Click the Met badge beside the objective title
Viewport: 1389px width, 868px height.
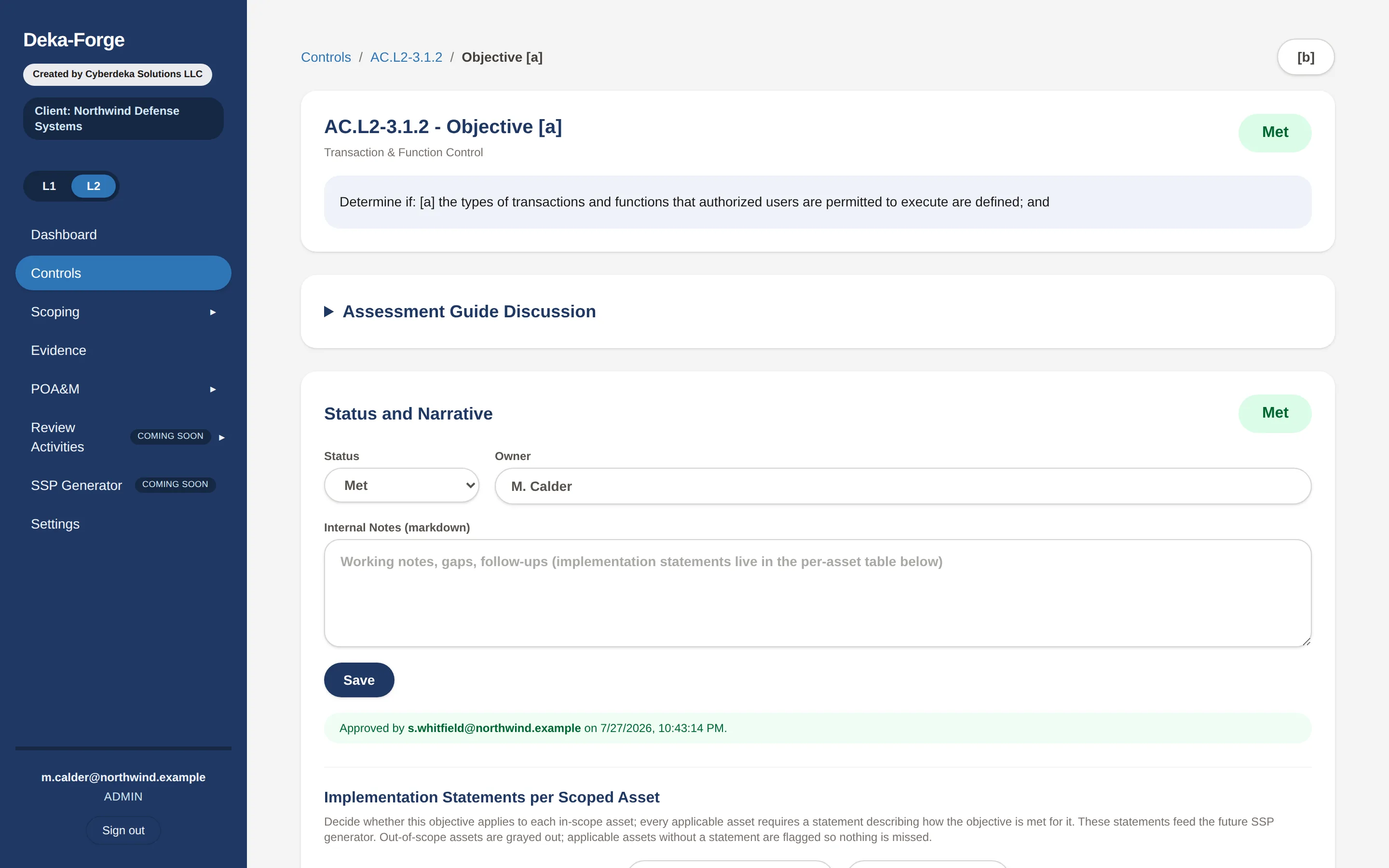click(1275, 133)
